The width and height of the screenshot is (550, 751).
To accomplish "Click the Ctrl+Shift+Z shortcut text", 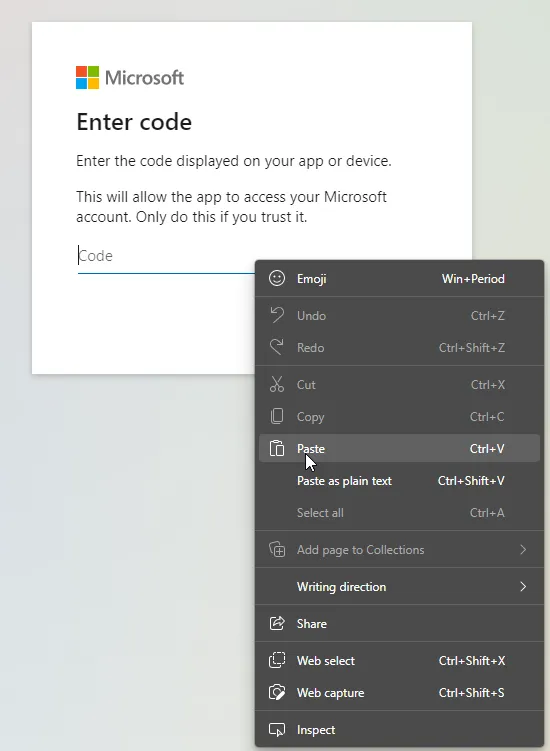I will [471, 347].
